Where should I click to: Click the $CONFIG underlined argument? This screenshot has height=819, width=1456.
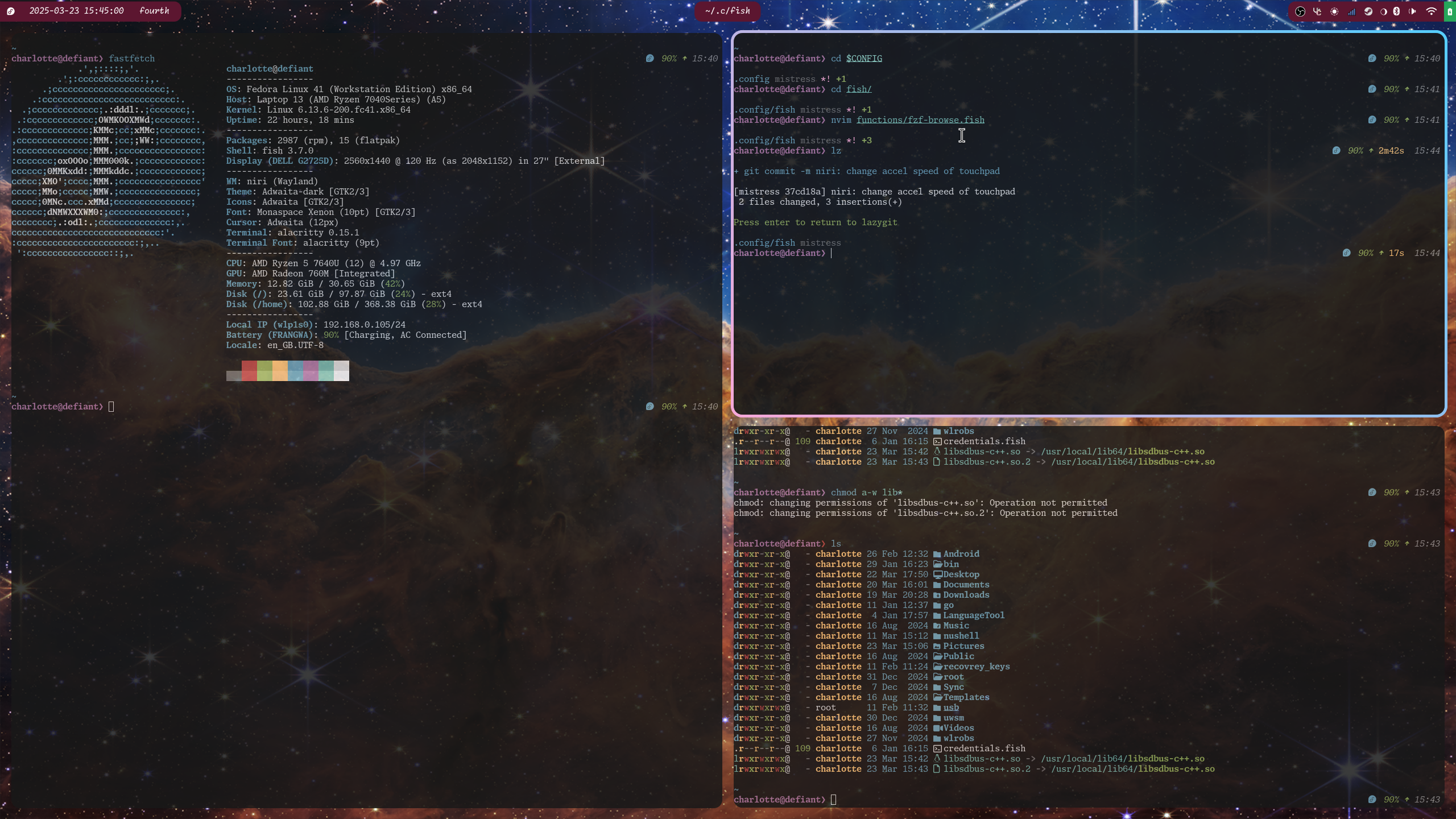tap(863, 59)
